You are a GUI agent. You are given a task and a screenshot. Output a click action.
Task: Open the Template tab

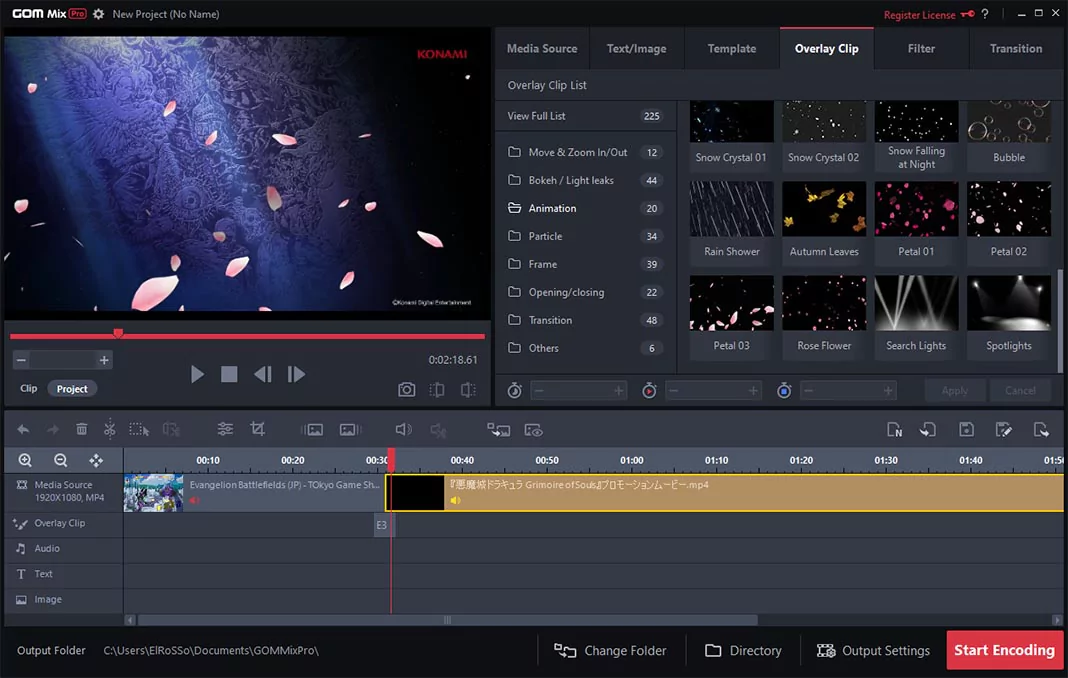(x=731, y=48)
